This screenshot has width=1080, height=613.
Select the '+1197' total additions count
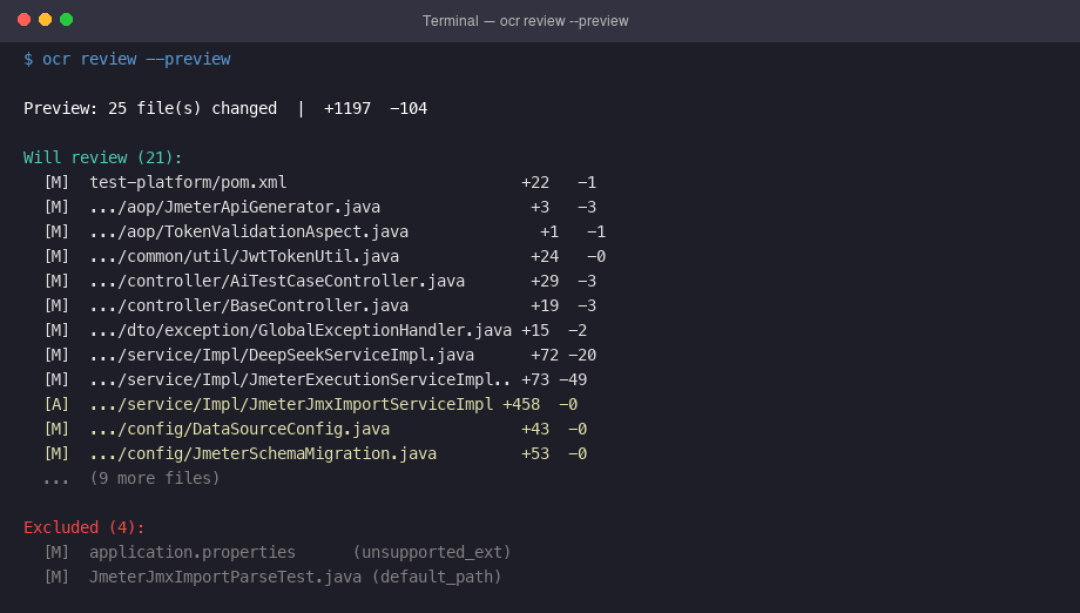pyautogui.click(x=347, y=109)
